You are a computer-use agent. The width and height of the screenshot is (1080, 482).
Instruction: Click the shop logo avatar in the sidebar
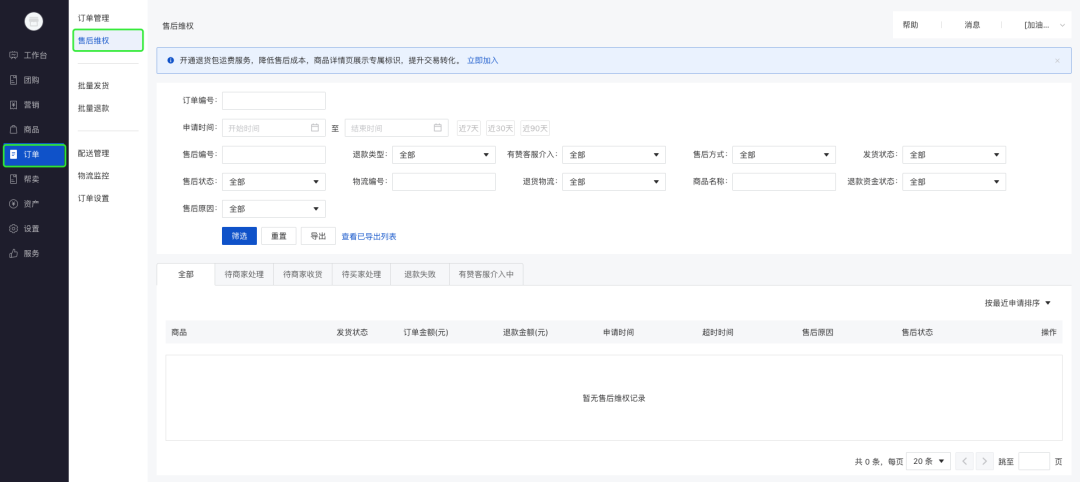34,21
